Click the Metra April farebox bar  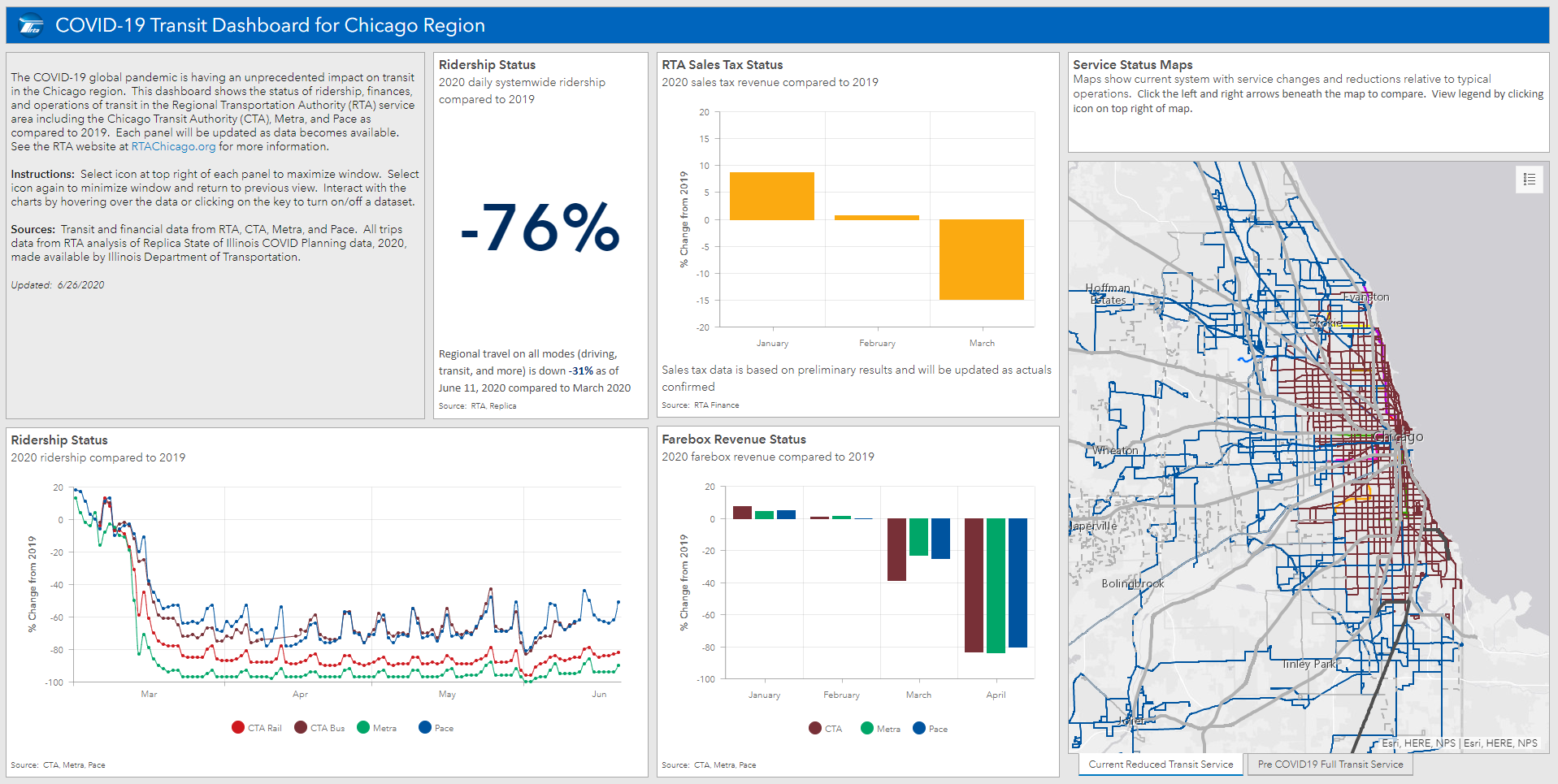(996, 586)
